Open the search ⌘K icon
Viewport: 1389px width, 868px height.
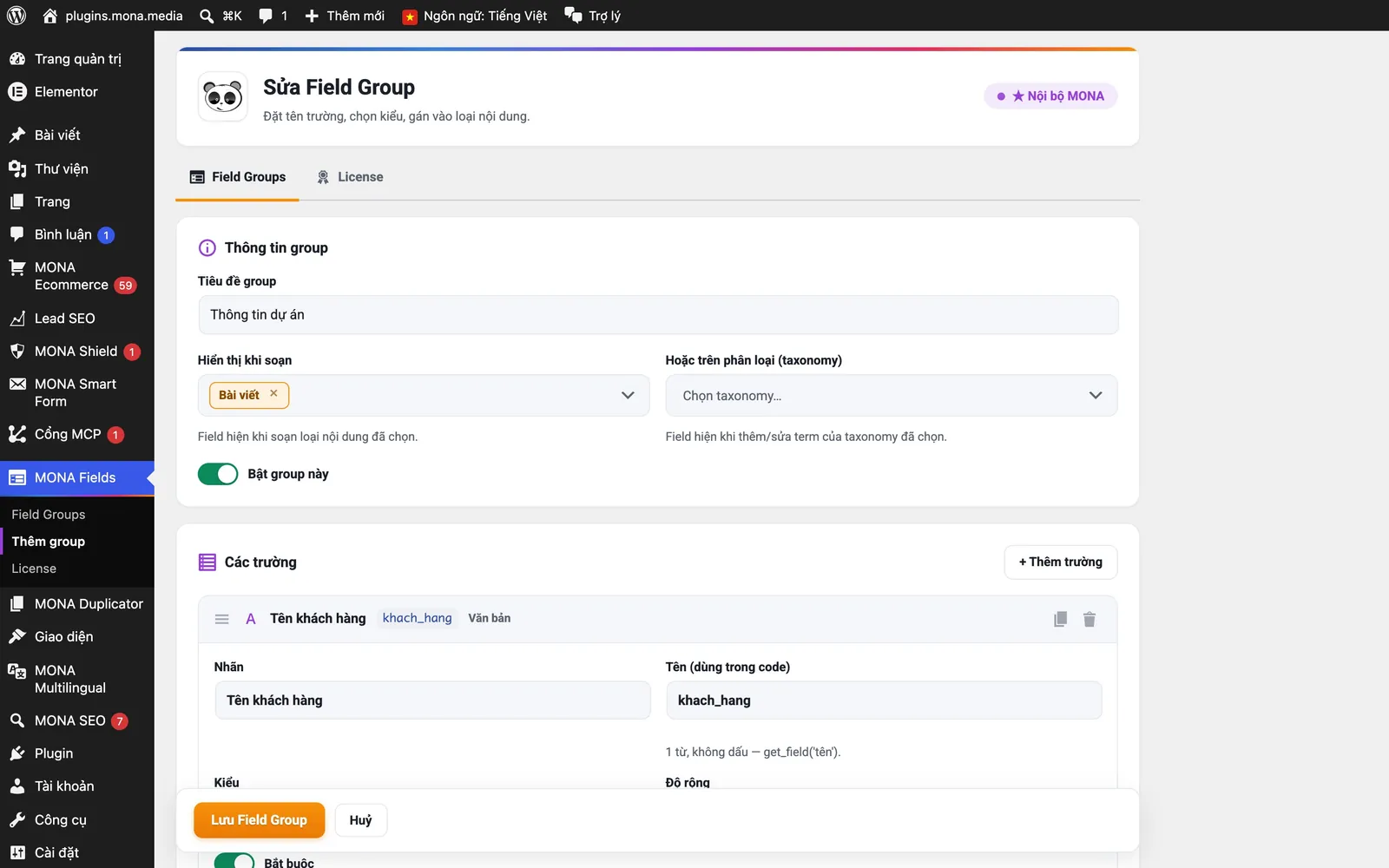click(207, 16)
